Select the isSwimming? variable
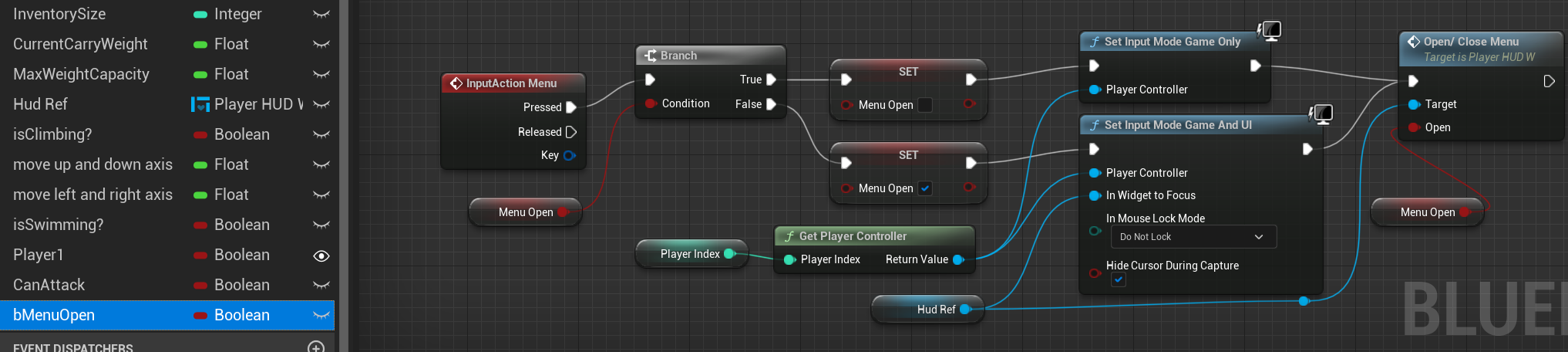This screenshot has height=352, width=1568. click(x=167, y=225)
